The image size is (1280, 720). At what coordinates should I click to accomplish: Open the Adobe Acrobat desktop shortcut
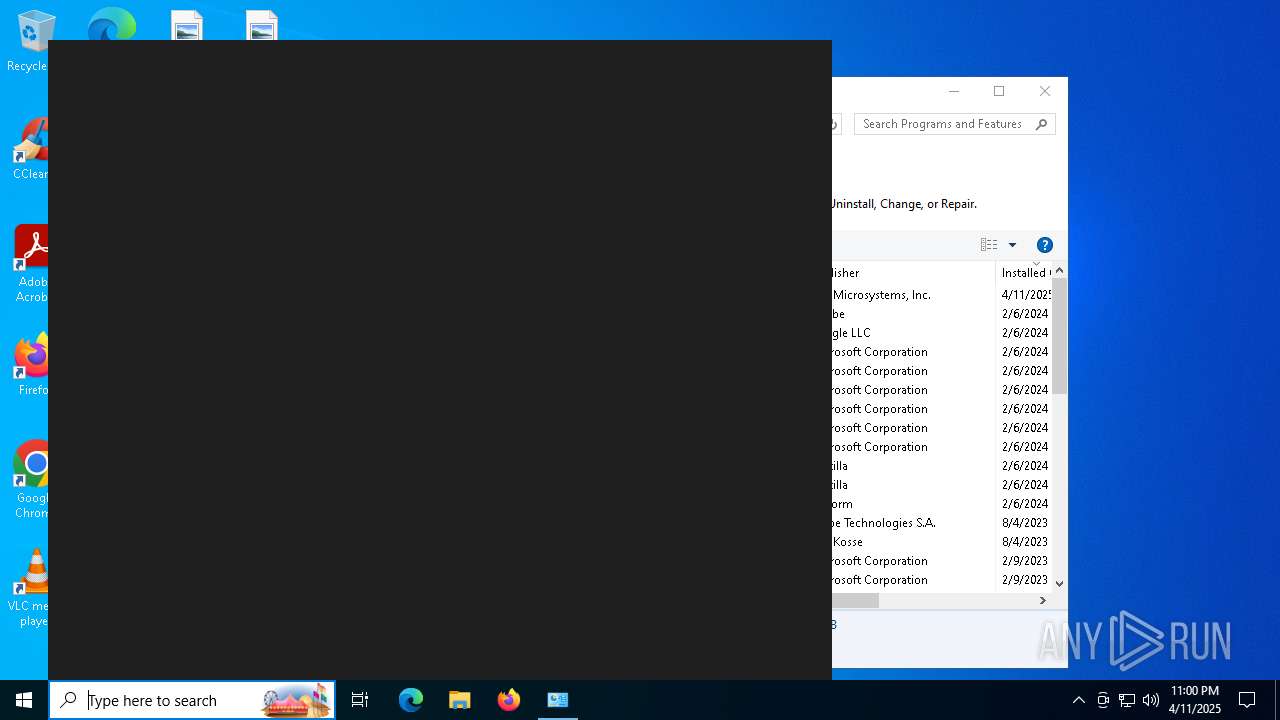(31, 264)
